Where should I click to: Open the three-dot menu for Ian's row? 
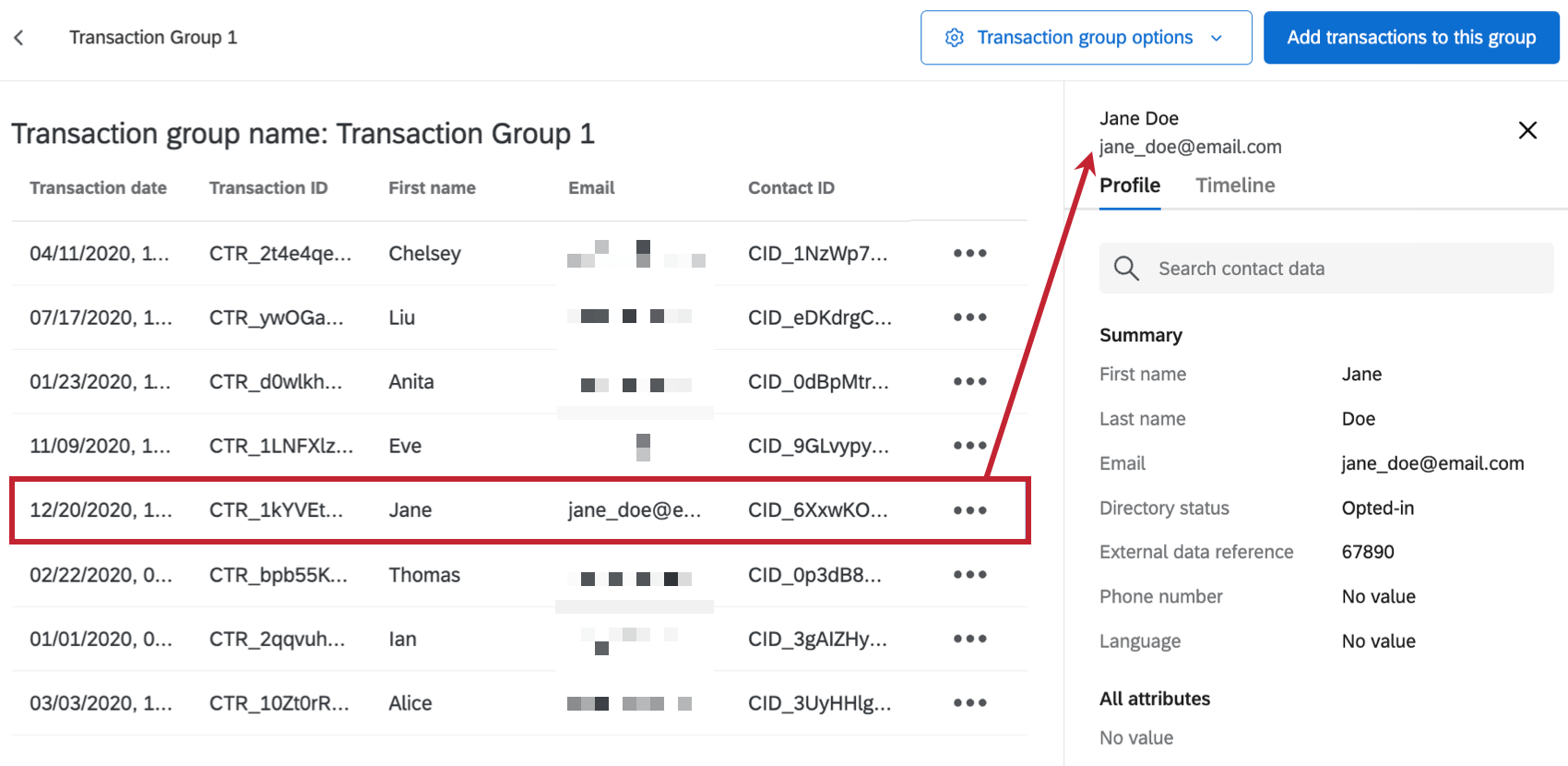coord(969,639)
